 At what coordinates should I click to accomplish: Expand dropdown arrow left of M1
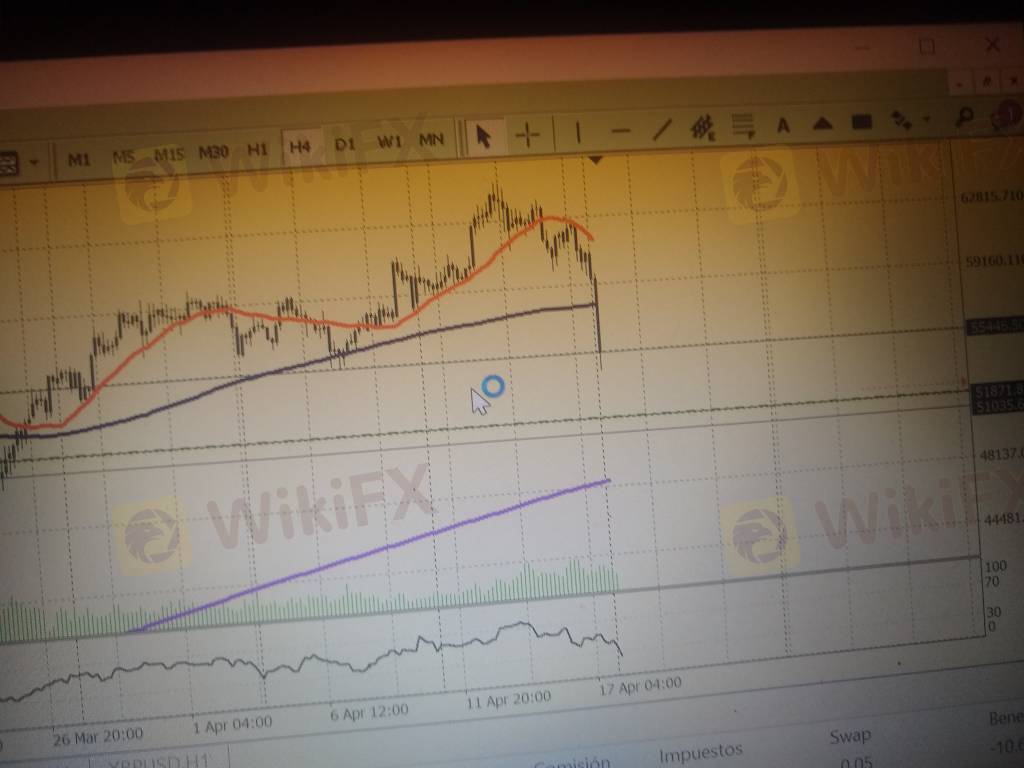pos(35,161)
